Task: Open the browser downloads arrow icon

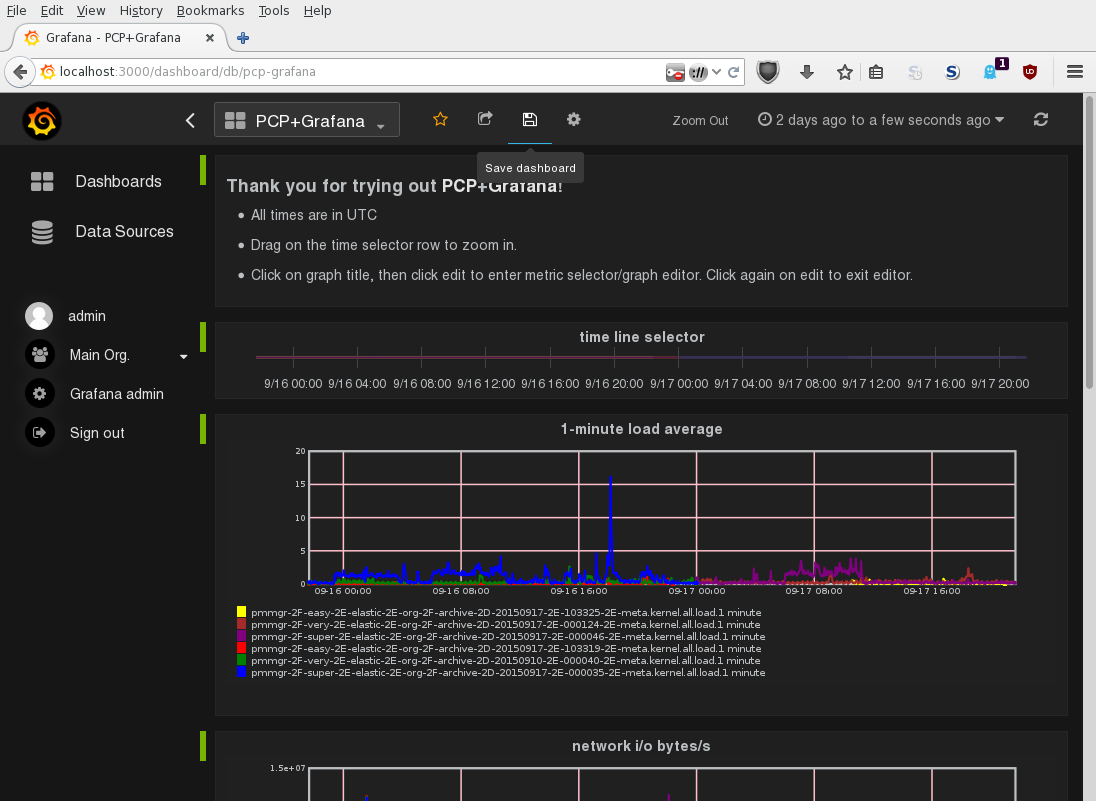Action: [807, 72]
